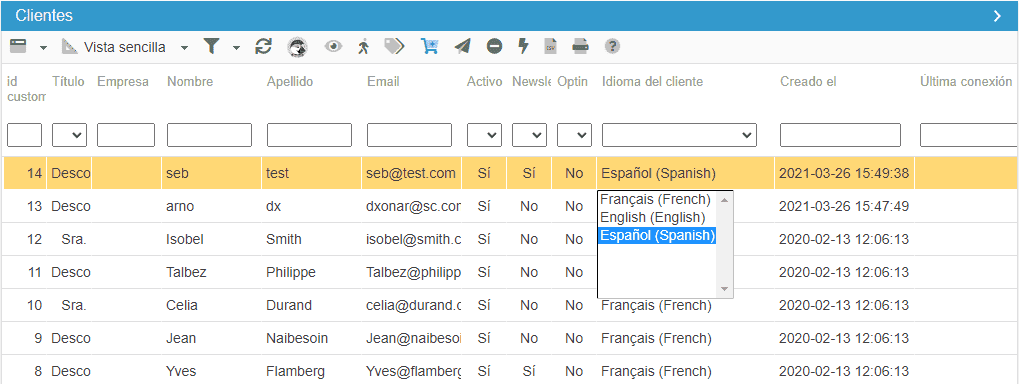
Task: Open the Título filter dropdown
Action: (70, 135)
